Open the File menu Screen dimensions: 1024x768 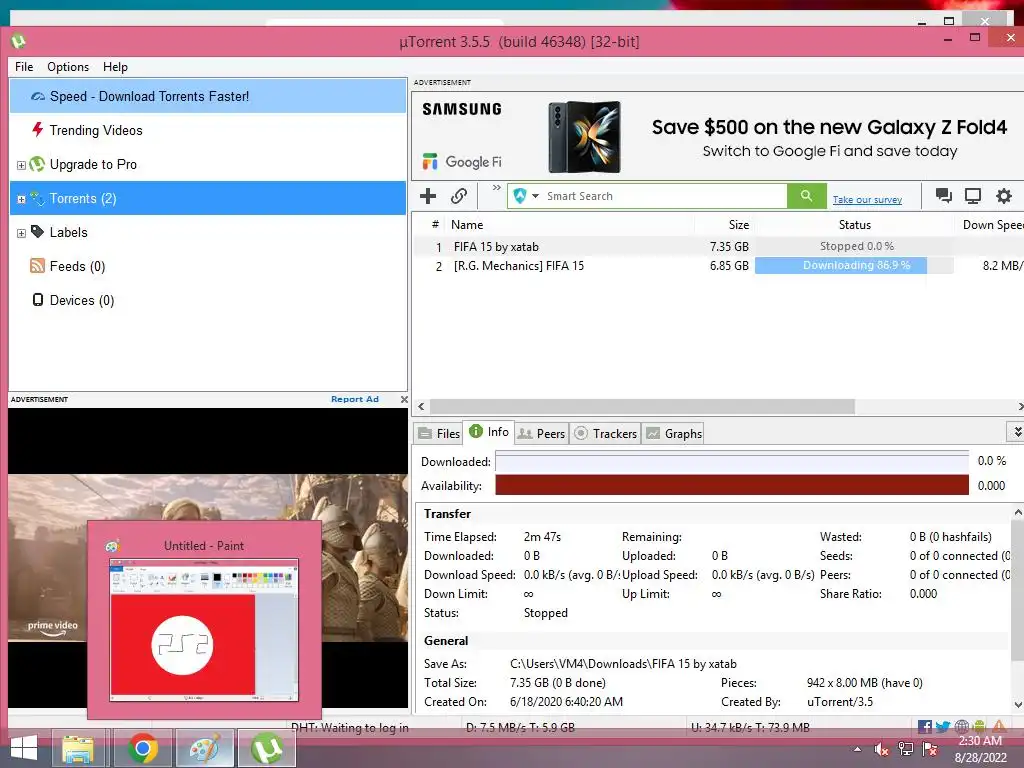[x=24, y=67]
